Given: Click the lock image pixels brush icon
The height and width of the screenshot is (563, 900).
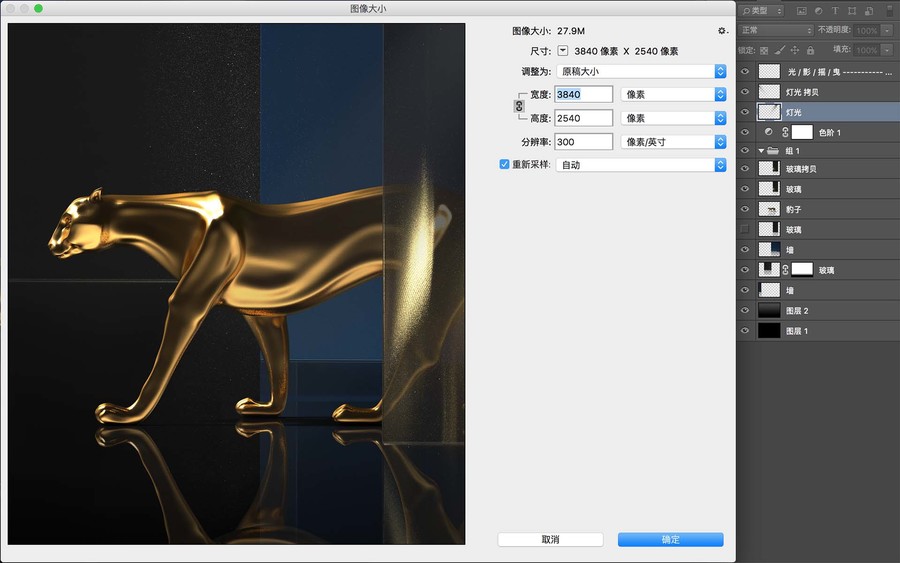Looking at the screenshot, I should (779, 51).
